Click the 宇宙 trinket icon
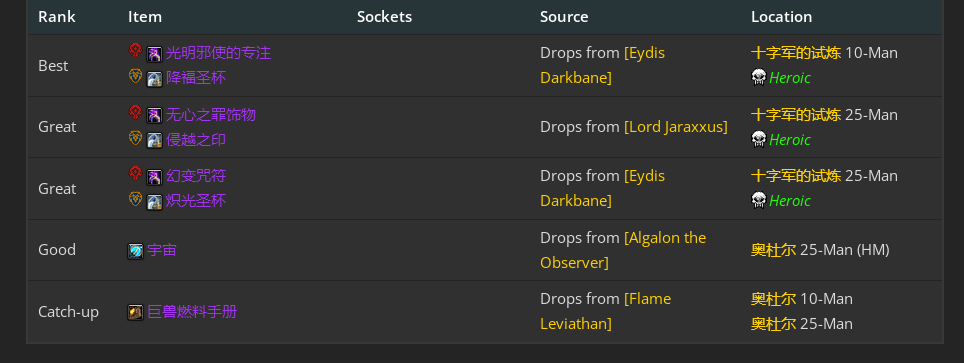964x363 pixels. tap(135, 251)
